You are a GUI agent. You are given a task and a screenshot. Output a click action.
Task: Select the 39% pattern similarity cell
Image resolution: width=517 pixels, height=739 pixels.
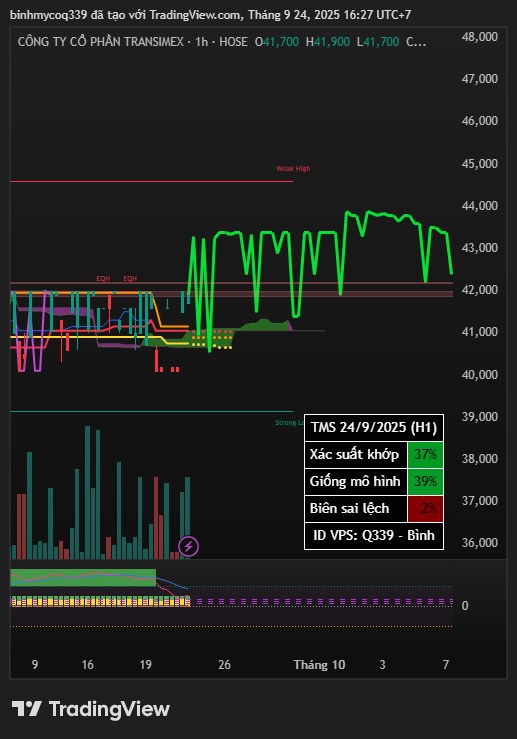425,481
